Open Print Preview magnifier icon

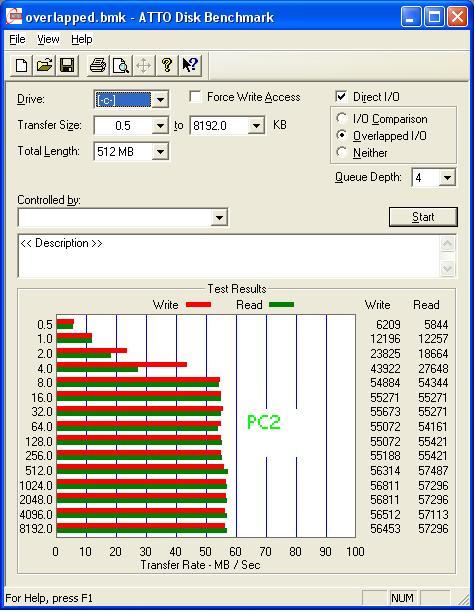point(121,65)
